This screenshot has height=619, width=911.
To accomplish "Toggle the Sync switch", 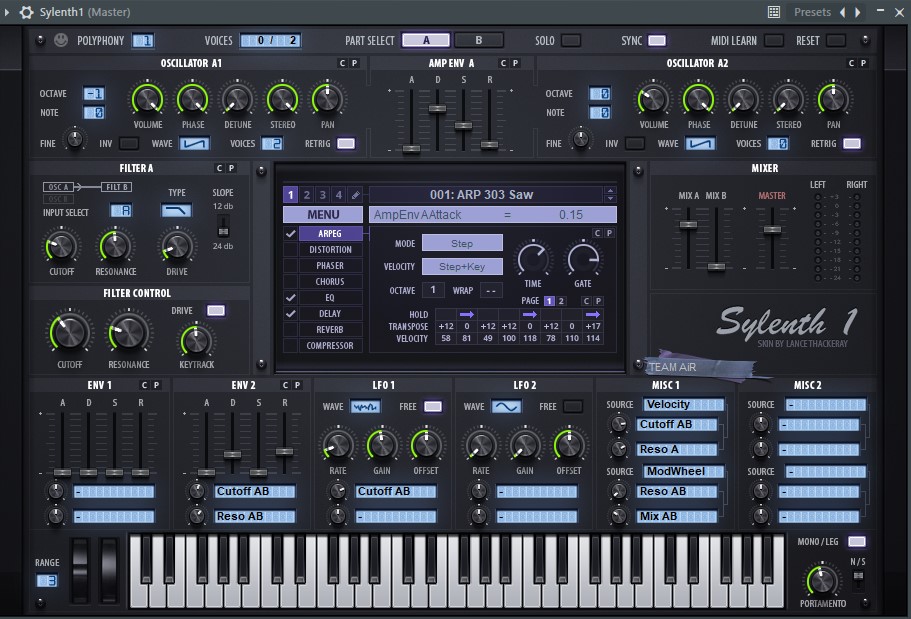I will pyautogui.click(x=657, y=40).
